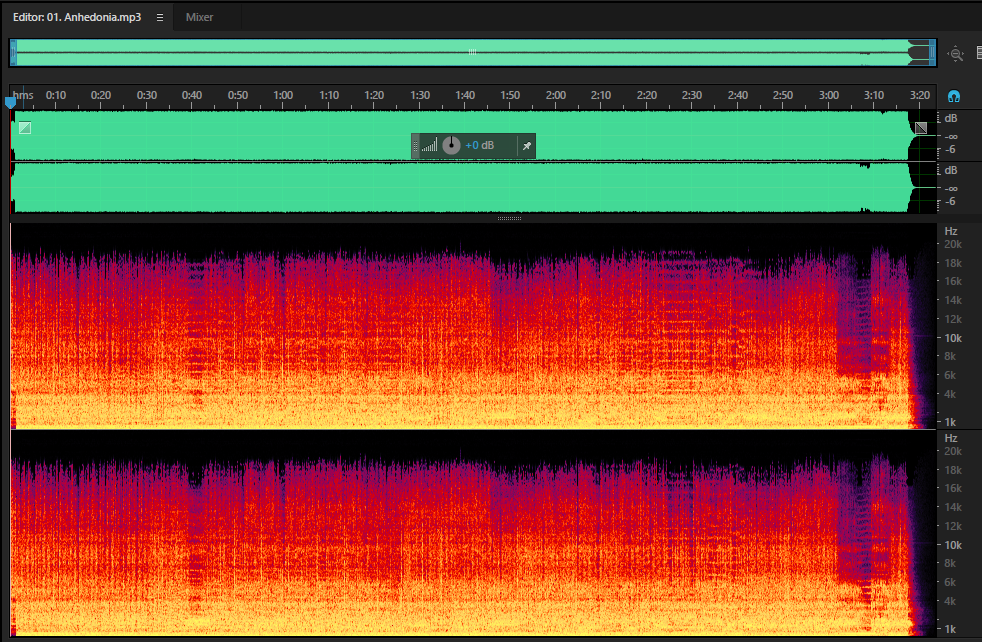Viewport: 982px width, 642px height.
Task: Click the 2:30 mark on time ruler
Action: [691, 95]
